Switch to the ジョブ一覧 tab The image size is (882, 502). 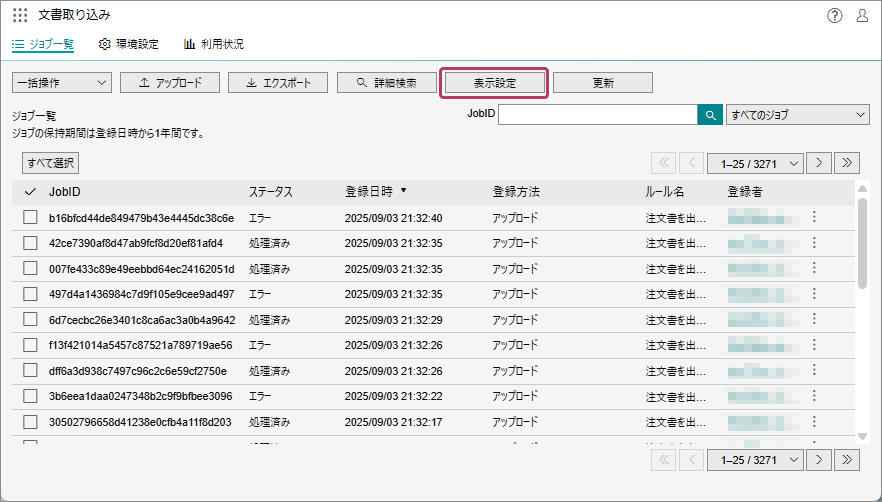click(x=43, y=44)
